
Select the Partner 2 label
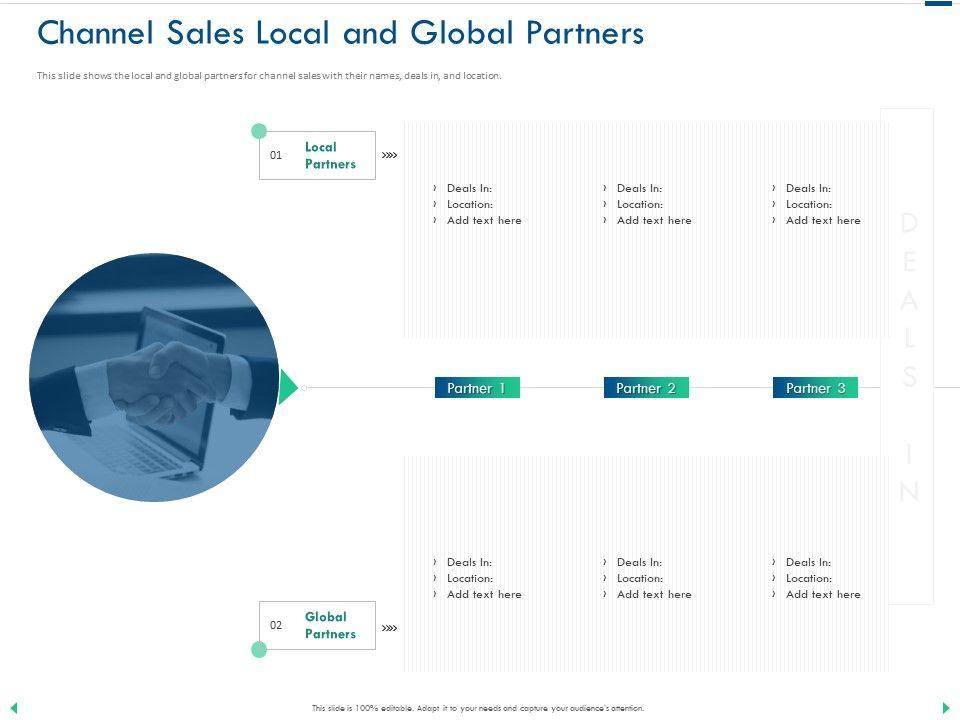(646, 388)
